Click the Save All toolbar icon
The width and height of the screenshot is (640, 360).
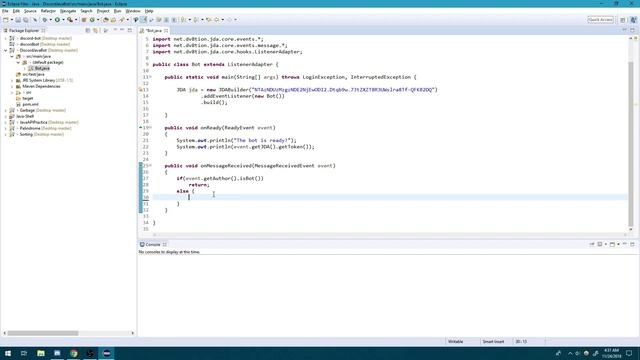point(25,20)
